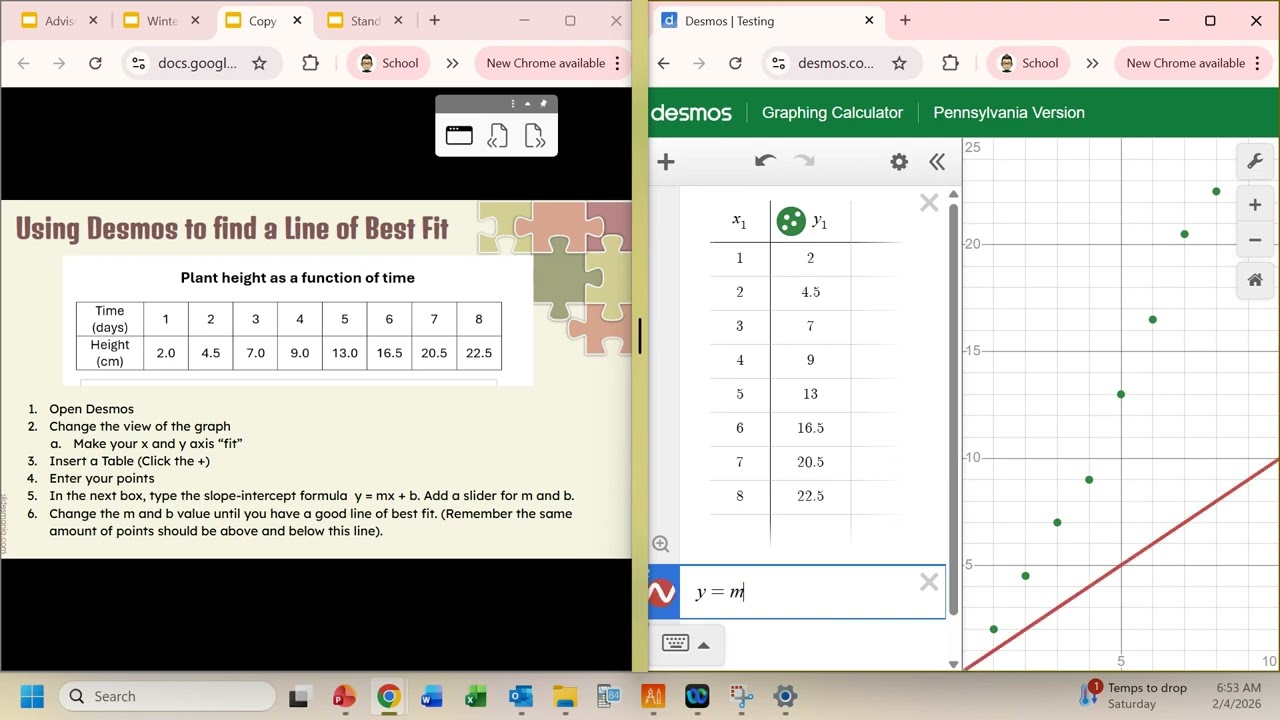Zoom out on the Desmos graph
Viewport: 1280px width, 720px height.
[1255, 240]
